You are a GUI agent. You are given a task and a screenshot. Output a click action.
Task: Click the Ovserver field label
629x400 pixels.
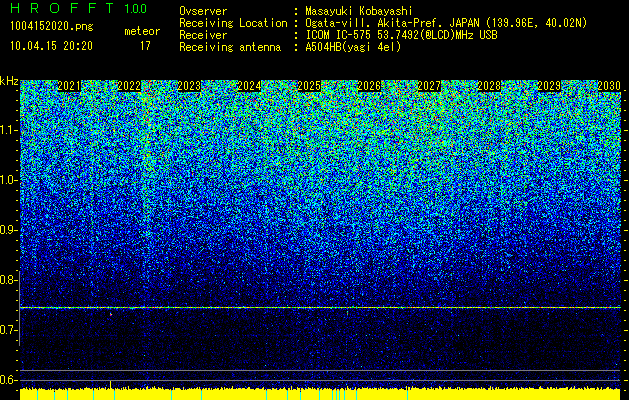tap(203, 11)
